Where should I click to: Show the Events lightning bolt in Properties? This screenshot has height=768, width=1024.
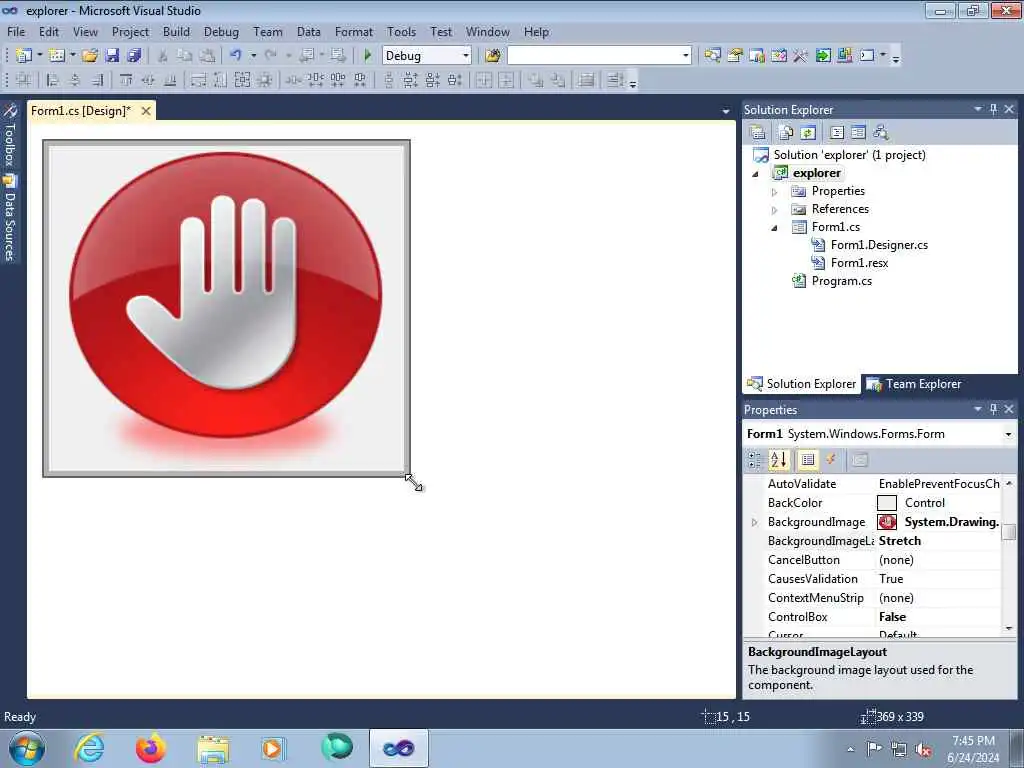(831, 460)
